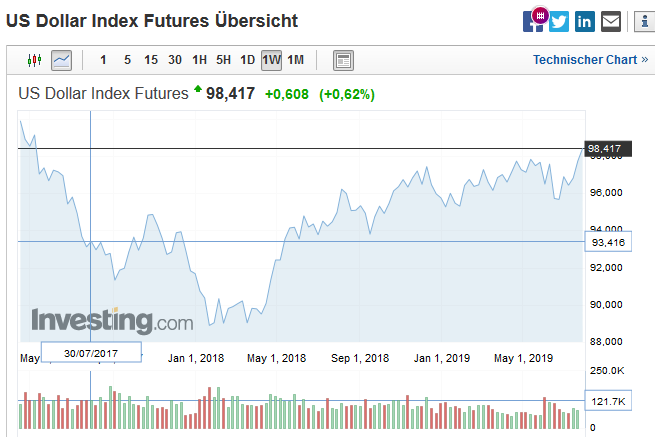Click the US Dollar Index Futures Übersicht heading
This screenshot has height=437, width=655.
pyautogui.click(x=152, y=20)
